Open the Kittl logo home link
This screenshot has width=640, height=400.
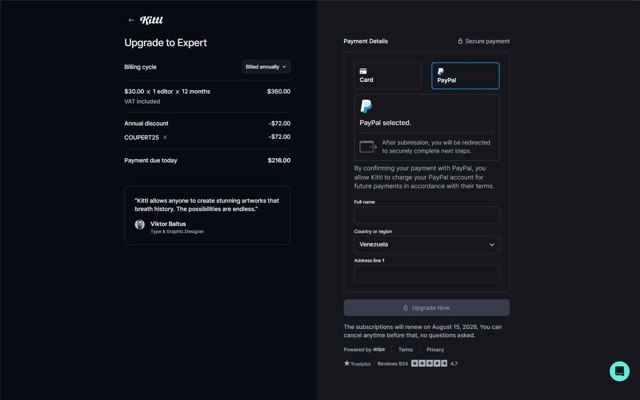pyautogui.click(x=151, y=20)
